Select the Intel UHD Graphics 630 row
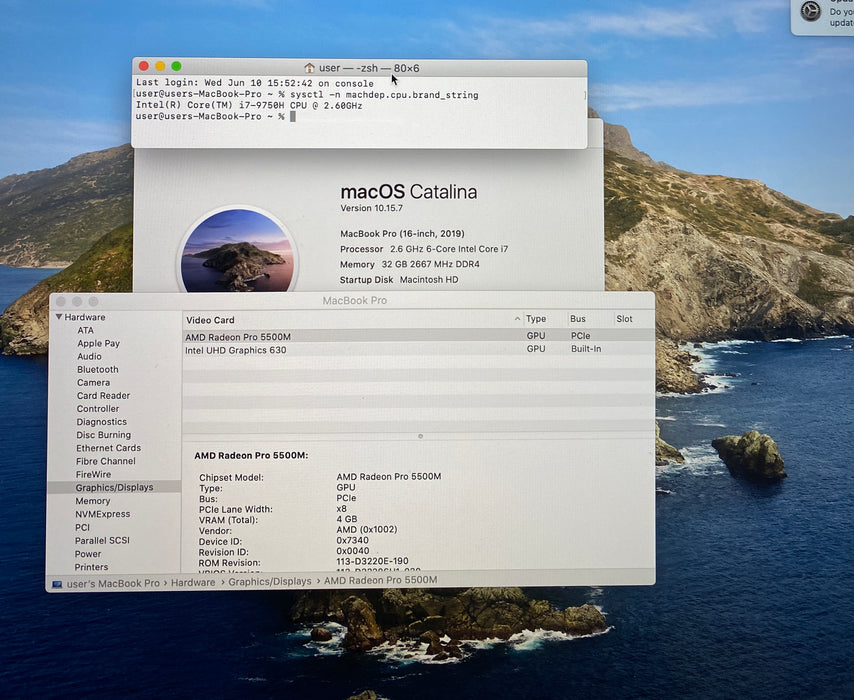Image resolution: width=854 pixels, height=700 pixels. coord(418,350)
